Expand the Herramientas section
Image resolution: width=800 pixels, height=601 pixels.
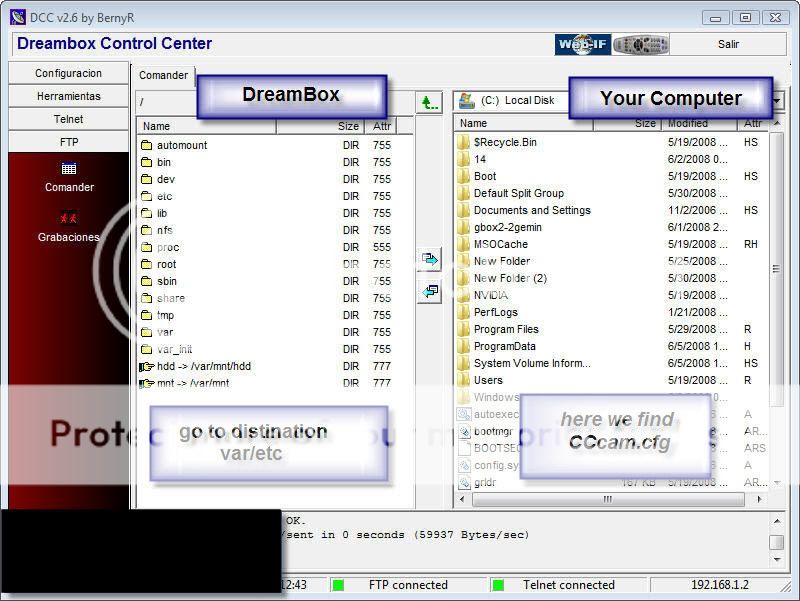69,96
